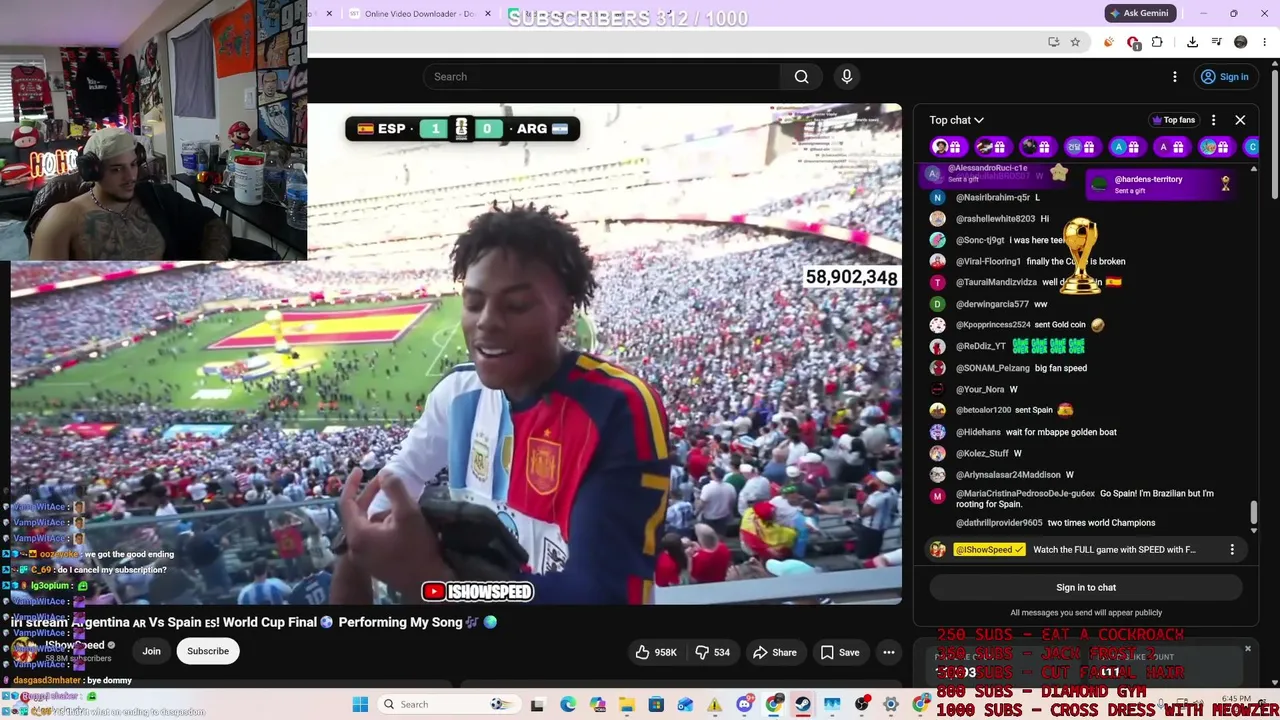Open File Explorer from taskbar
Image resolution: width=1280 pixels, height=720 pixels.
[x=626, y=705]
